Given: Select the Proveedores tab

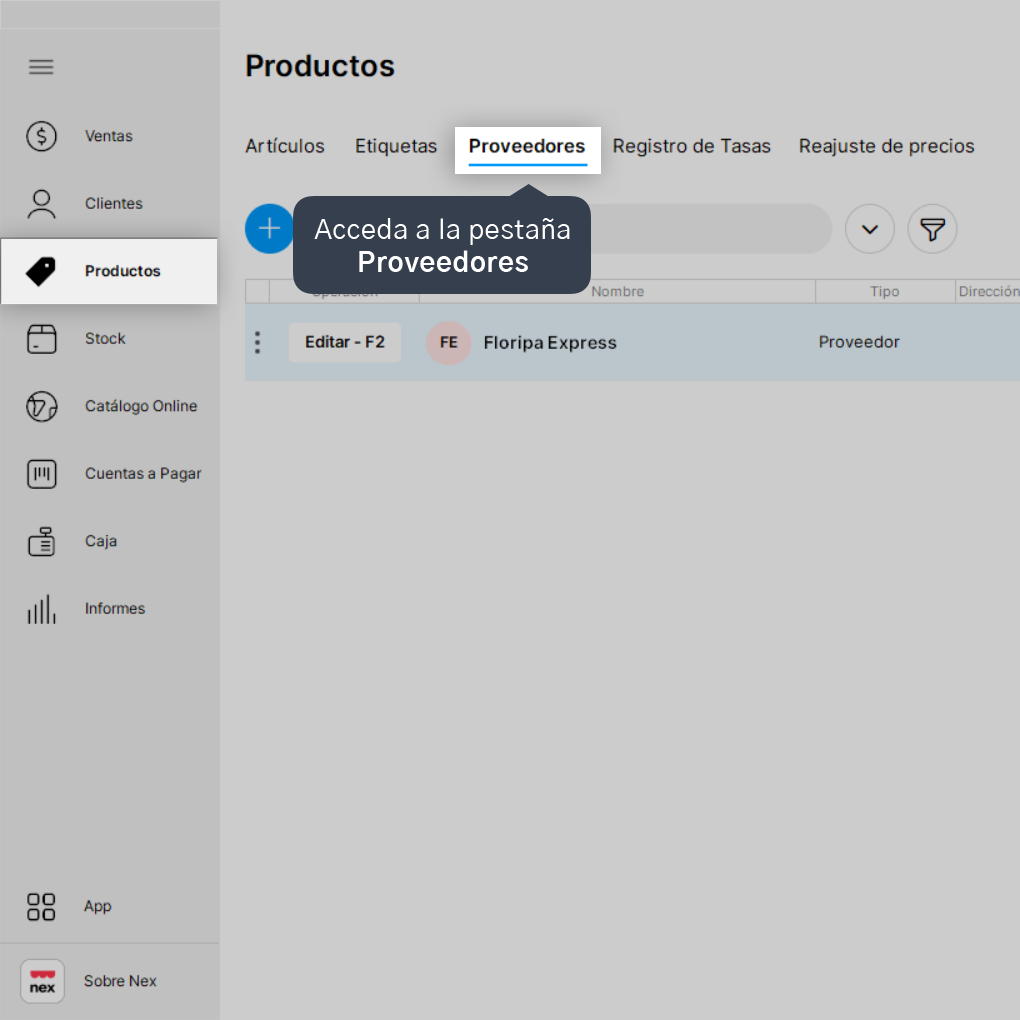Looking at the screenshot, I should (528, 149).
